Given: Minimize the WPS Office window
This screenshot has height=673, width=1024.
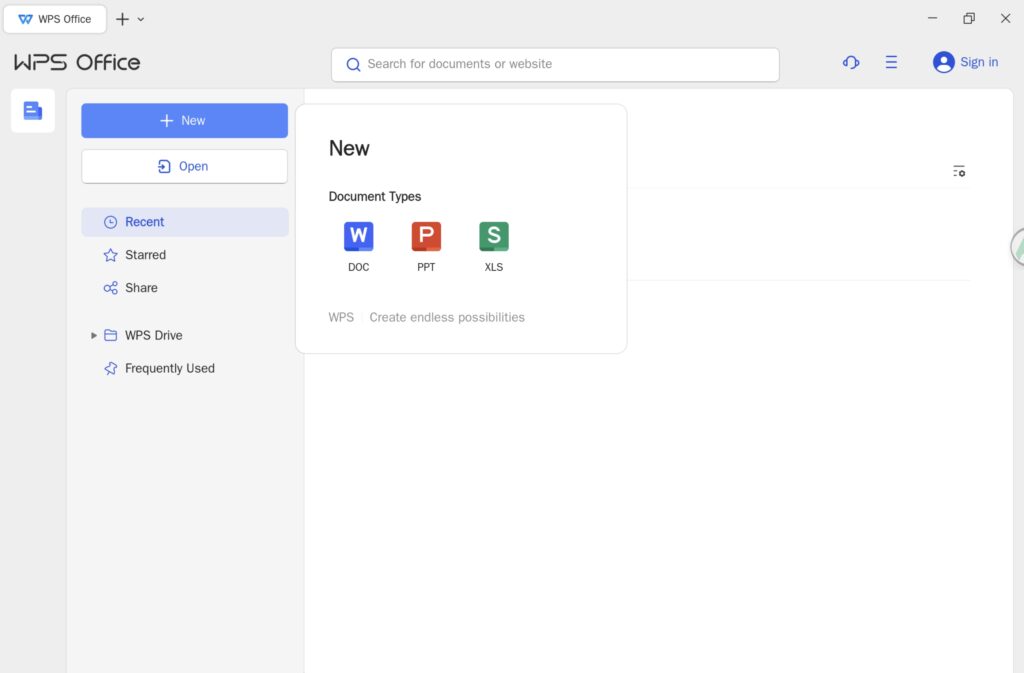Looking at the screenshot, I should (933, 18).
